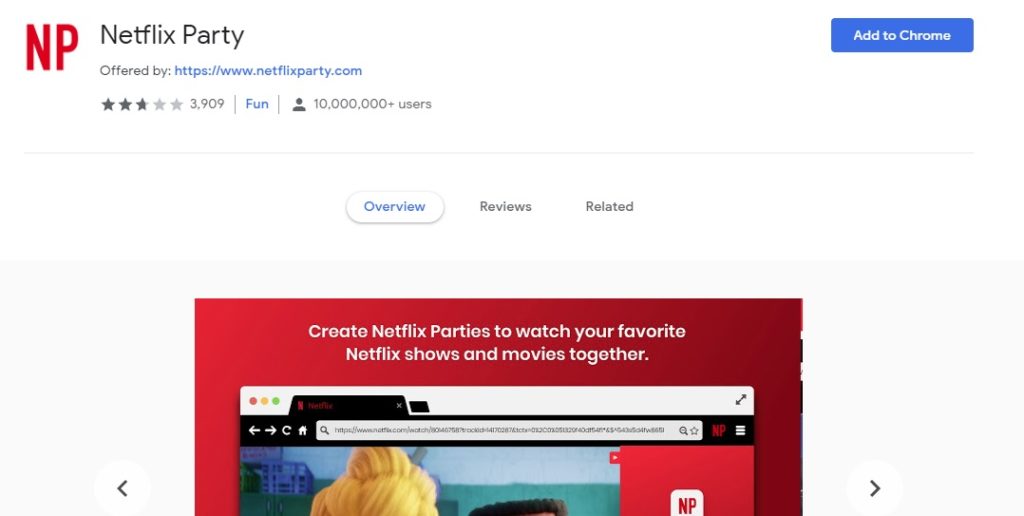Show next screenshot with right arrow

coord(874,488)
